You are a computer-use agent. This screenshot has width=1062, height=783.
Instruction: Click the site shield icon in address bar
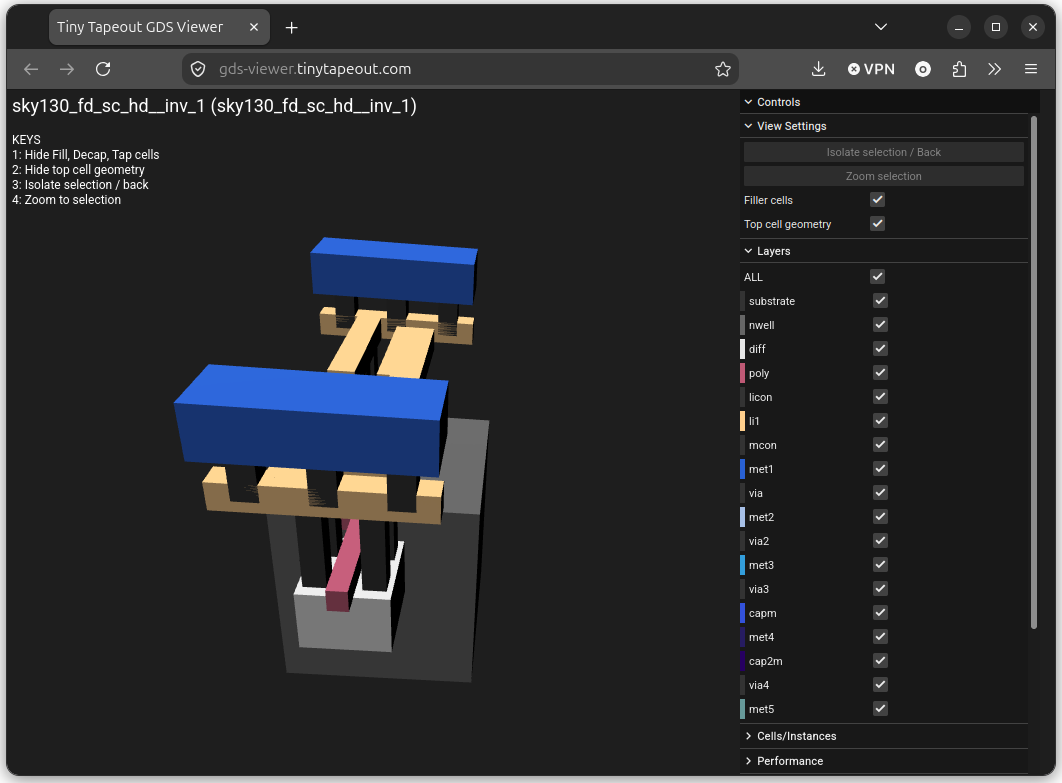pyautogui.click(x=198, y=69)
